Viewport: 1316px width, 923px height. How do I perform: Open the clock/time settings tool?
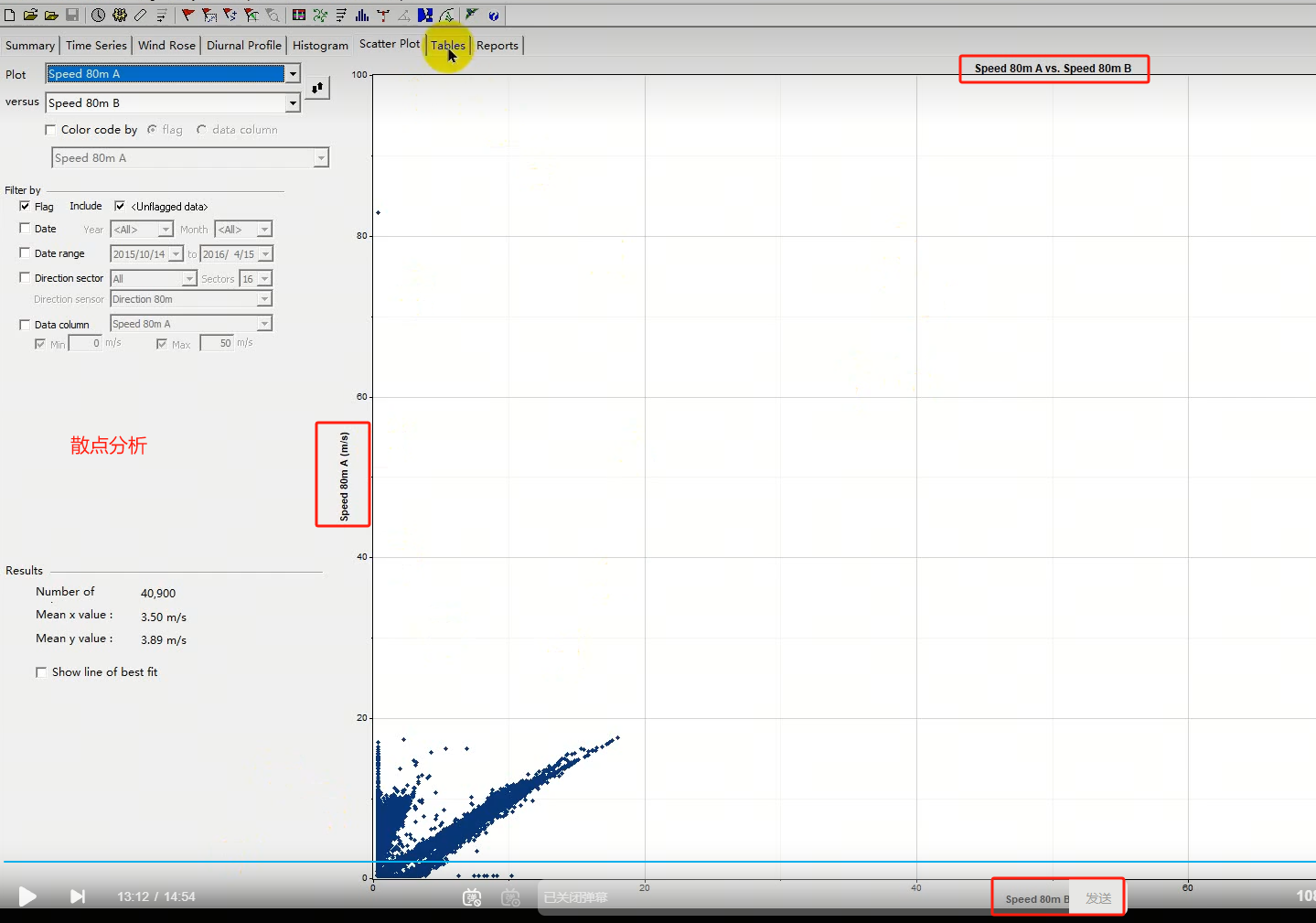click(x=99, y=15)
